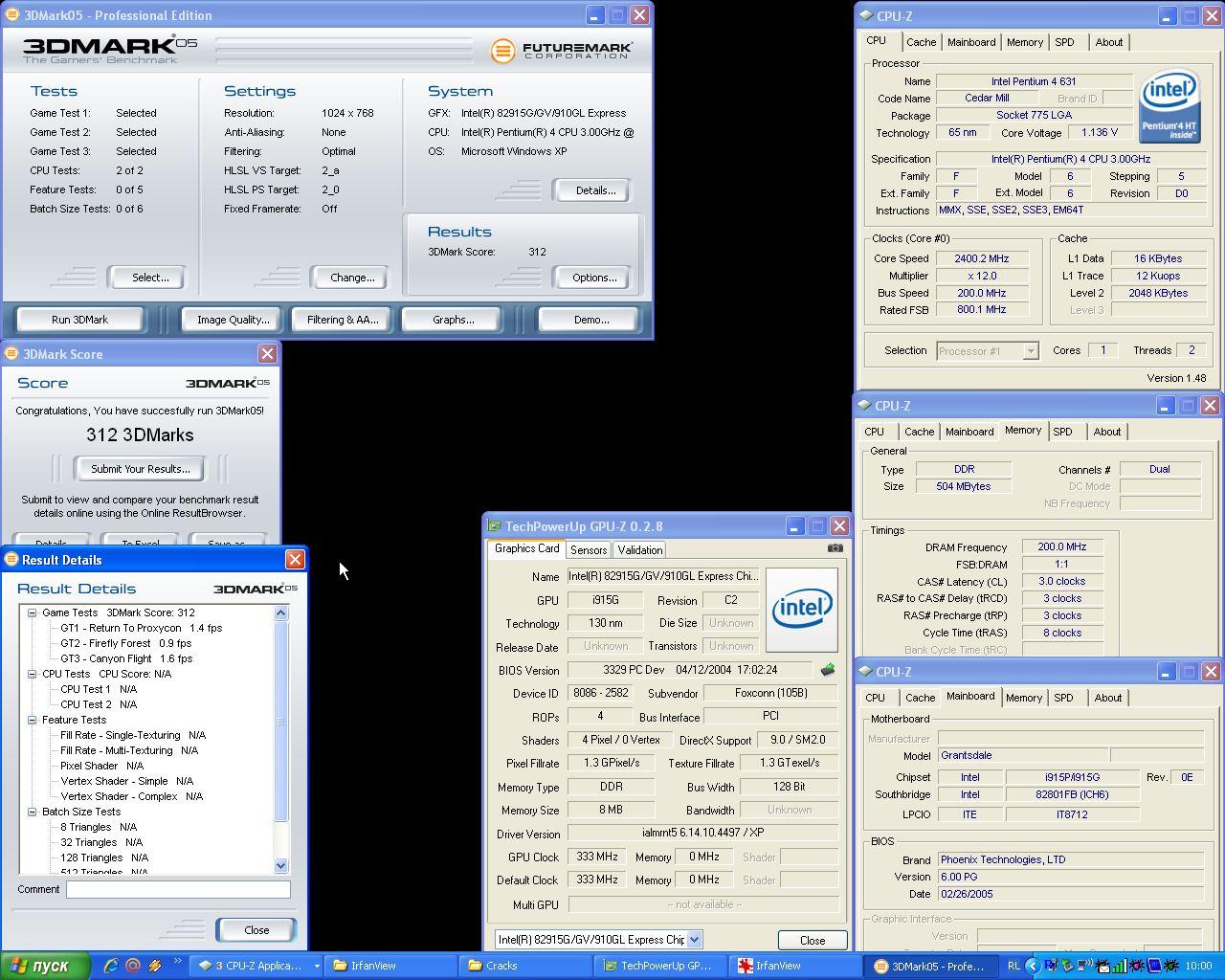Switch to Sensors tab in GPU-Z
Screen dimensions: 1225x980
[589, 550]
